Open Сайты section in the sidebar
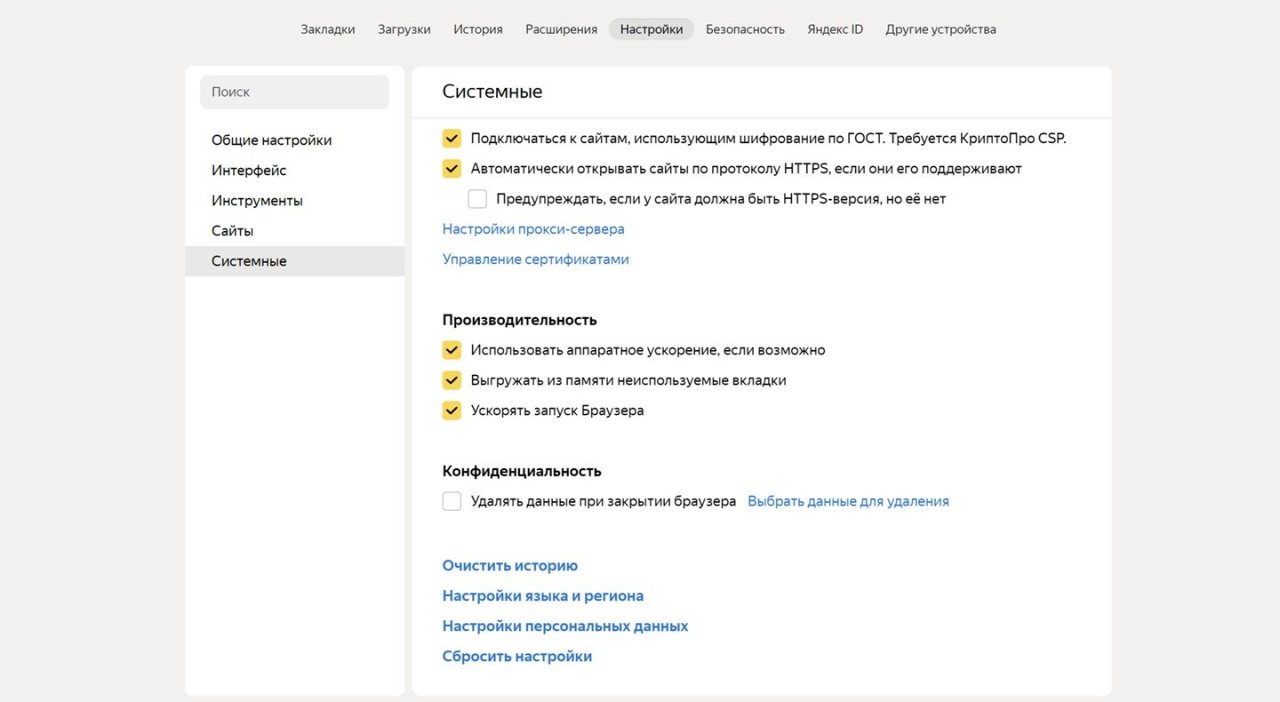The image size is (1280, 702). click(x=232, y=230)
